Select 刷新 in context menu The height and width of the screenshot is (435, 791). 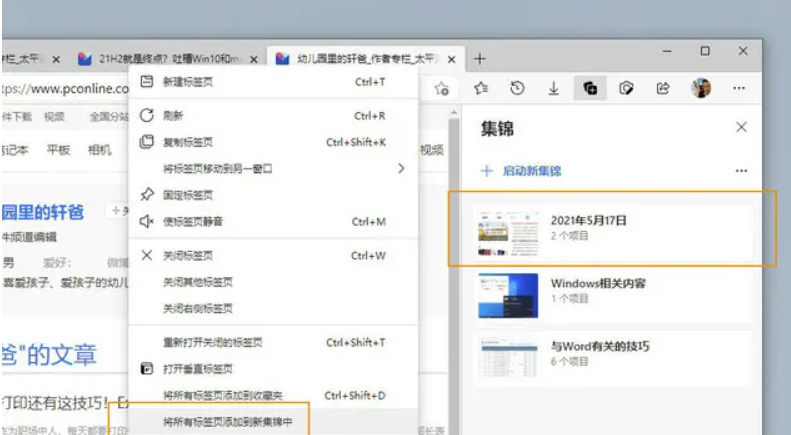pyautogui.click(x=273, y=116)
